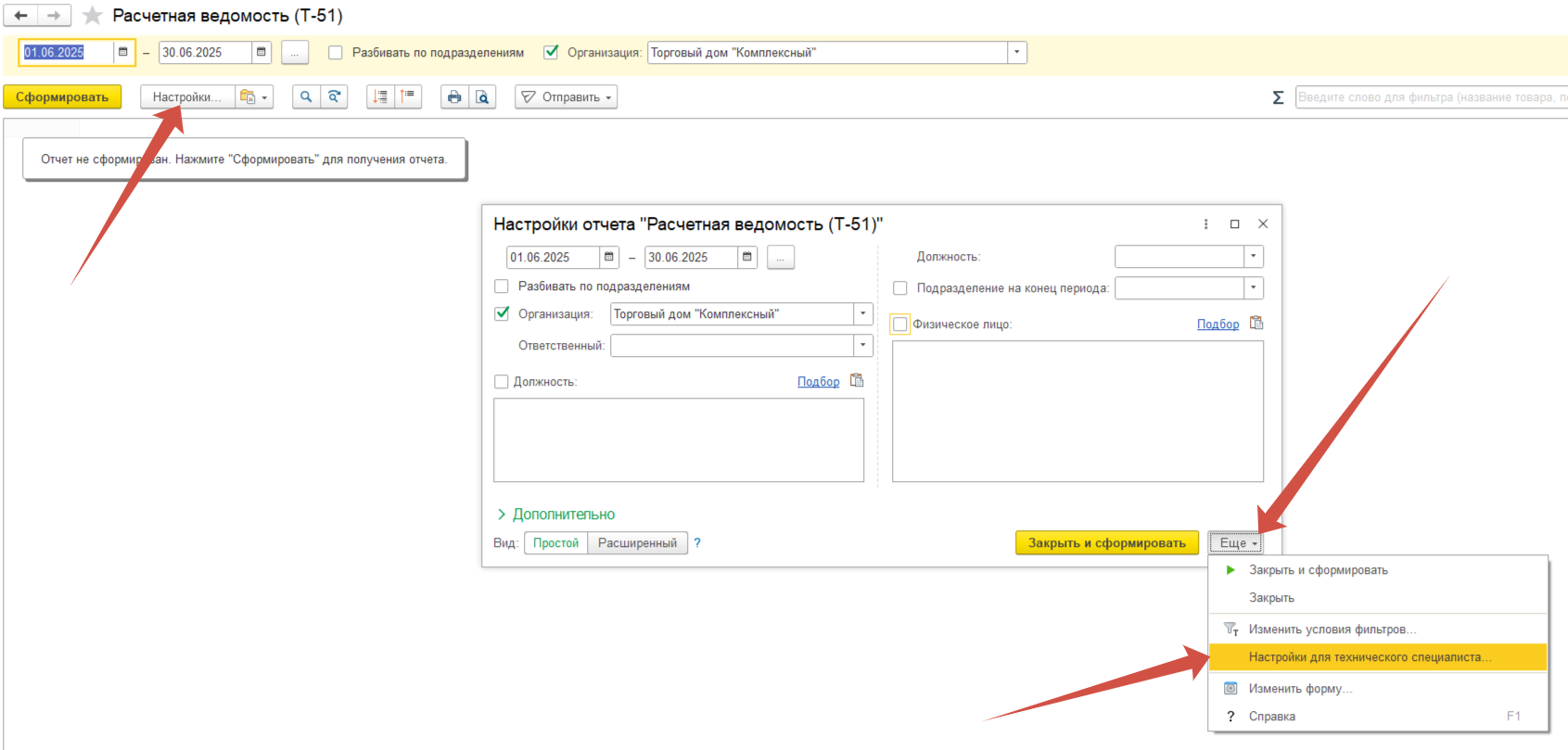
Task: Open the 'Отправить' dropdown button
Action: pos(567,97)
